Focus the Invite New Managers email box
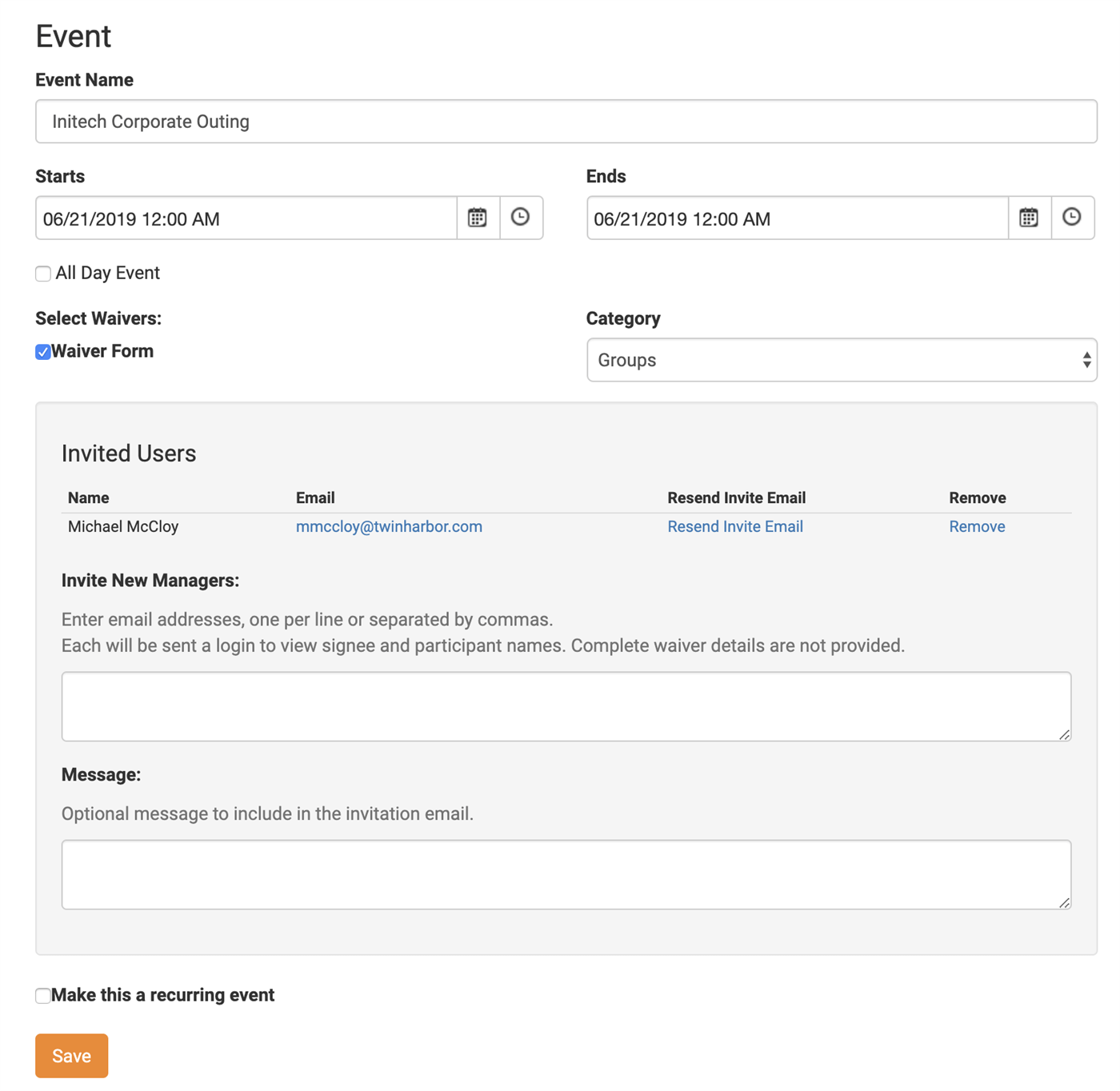Image resolution: width=1120 pixels, height=1091 pixels. pos(566,706)
